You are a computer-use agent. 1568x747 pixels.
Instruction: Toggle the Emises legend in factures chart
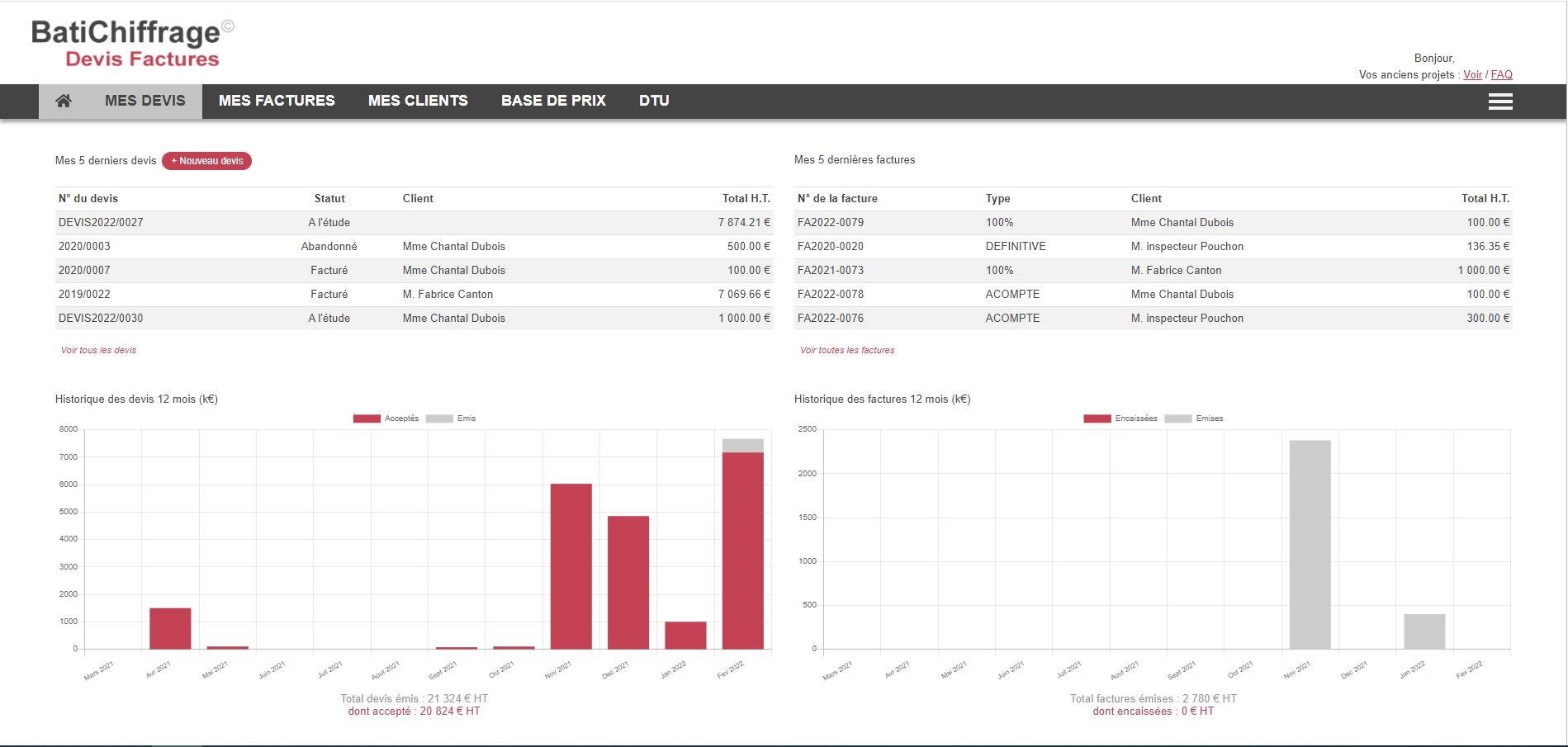(x=1194, y=418)
